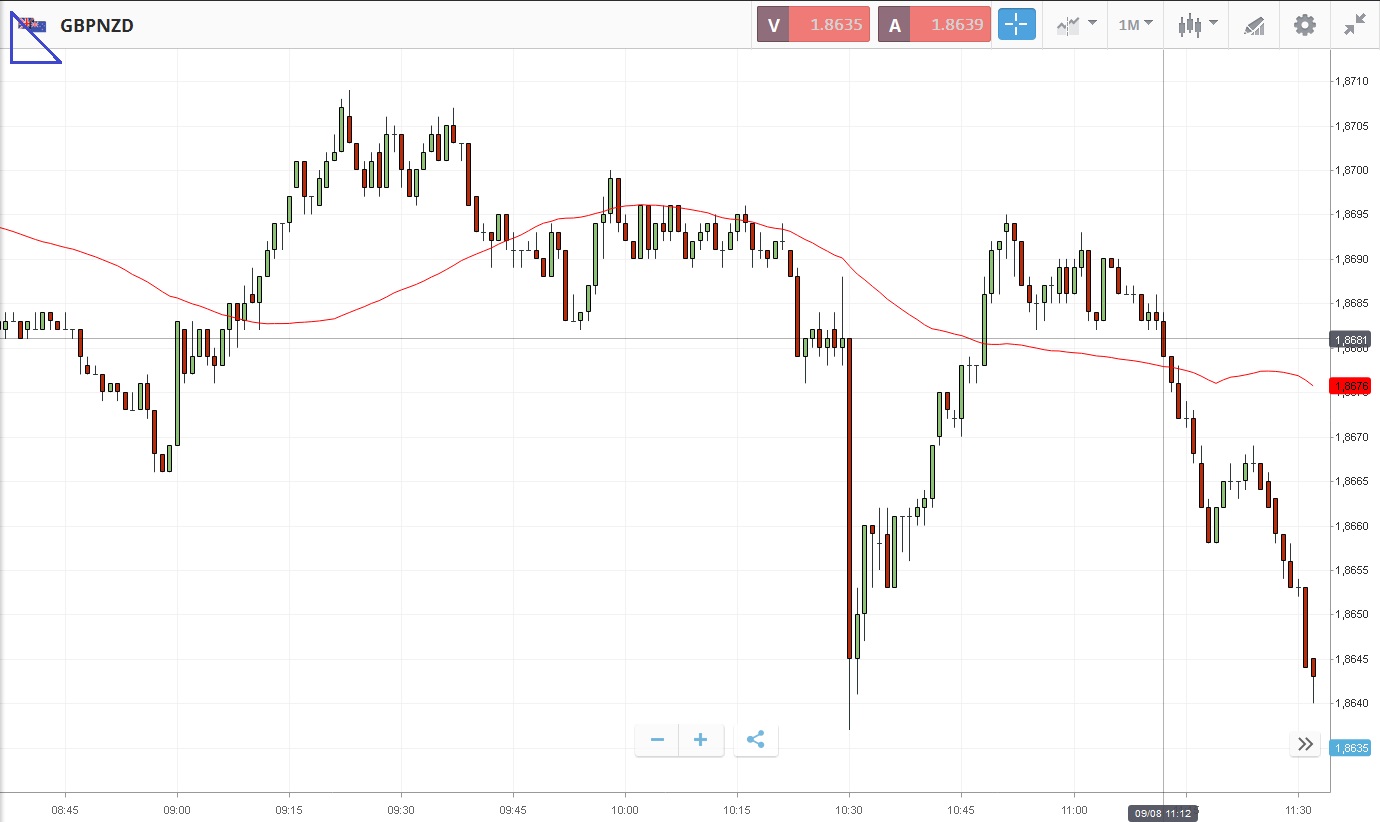Click the New Zealand flag icon
Screen dimensions: 1380x822
pos(32,25)
